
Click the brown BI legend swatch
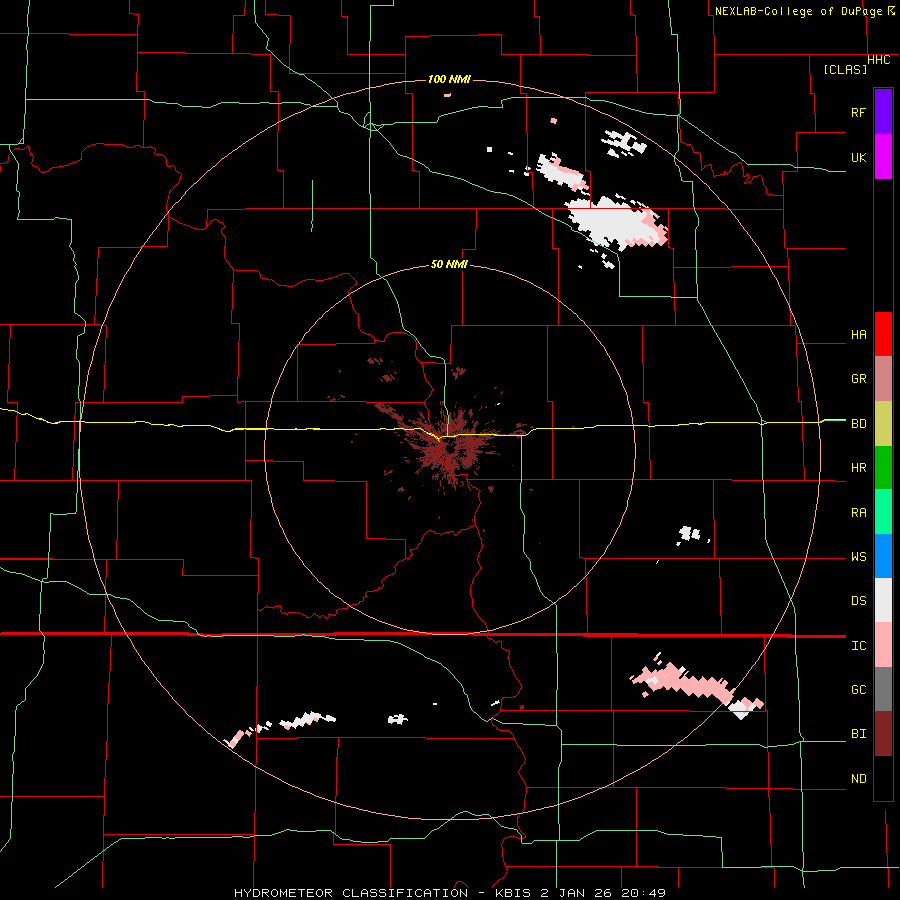[x=883, y=734]
